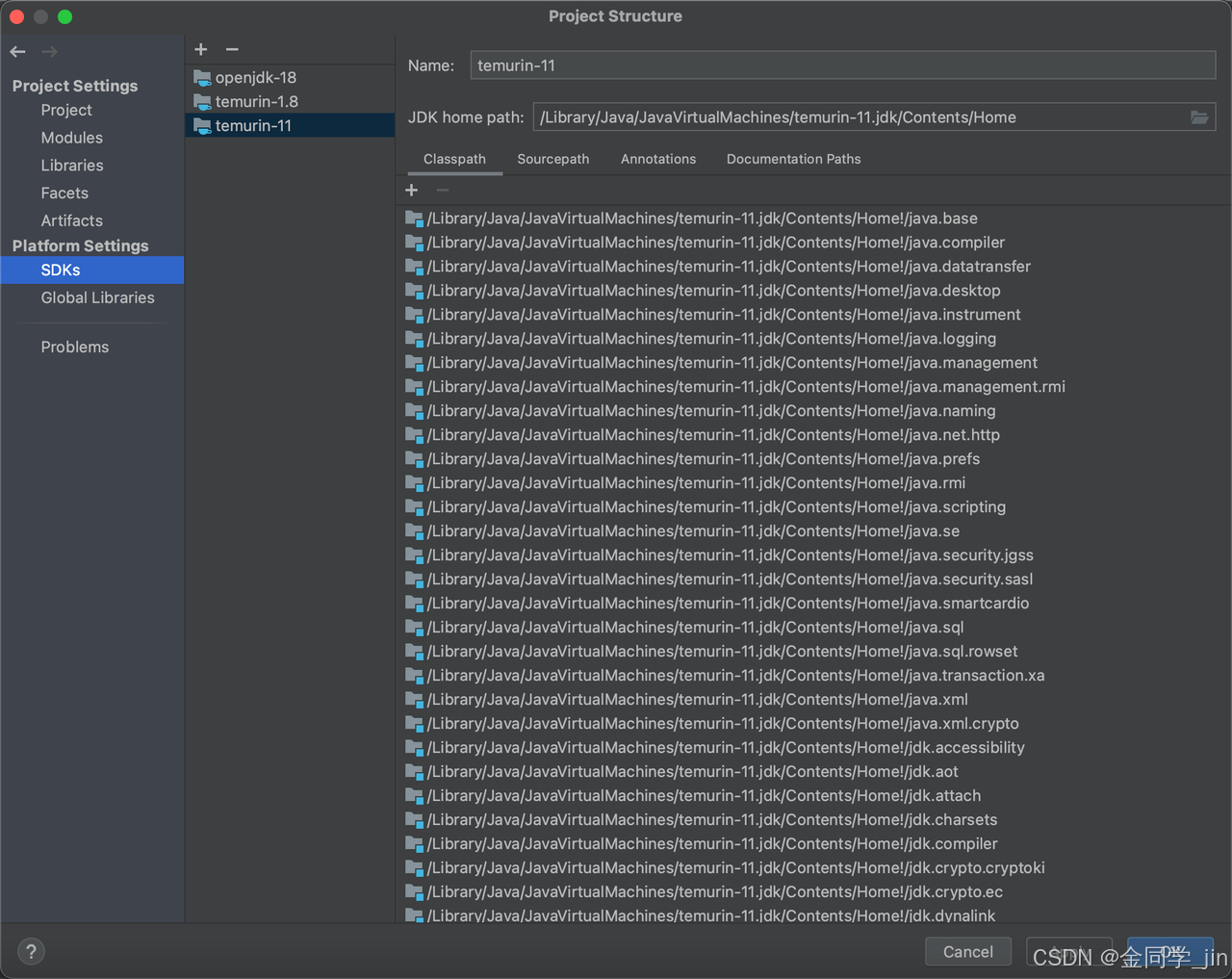Select the java.transaction.xa classpath entry
1232x979 pixels.
[735, 676]
